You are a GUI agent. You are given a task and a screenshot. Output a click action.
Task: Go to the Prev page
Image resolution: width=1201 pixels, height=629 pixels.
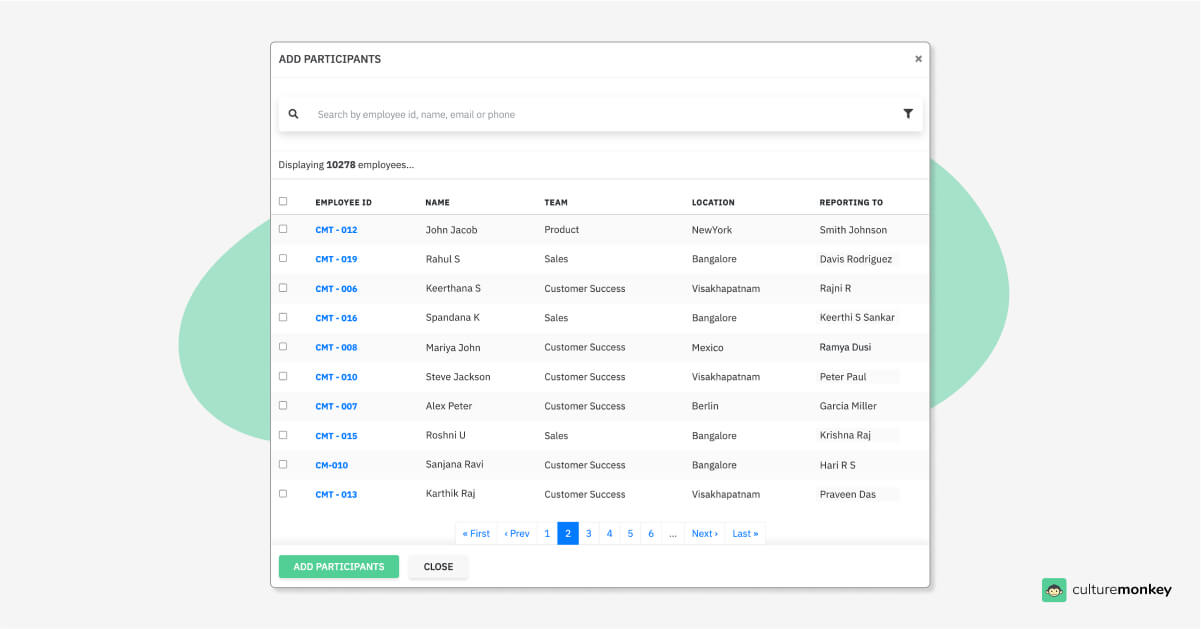pos(517,533)
